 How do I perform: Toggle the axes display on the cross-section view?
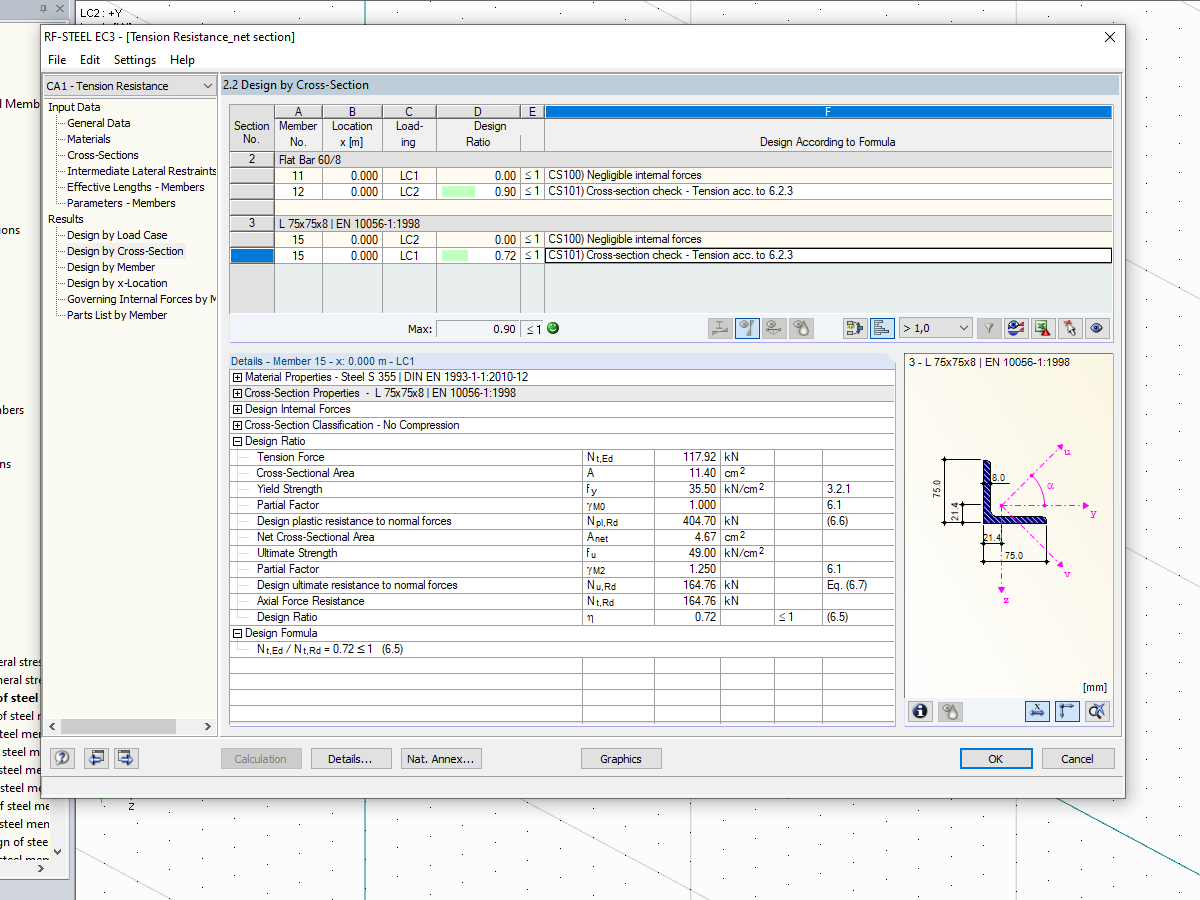tap(1067, 711)
